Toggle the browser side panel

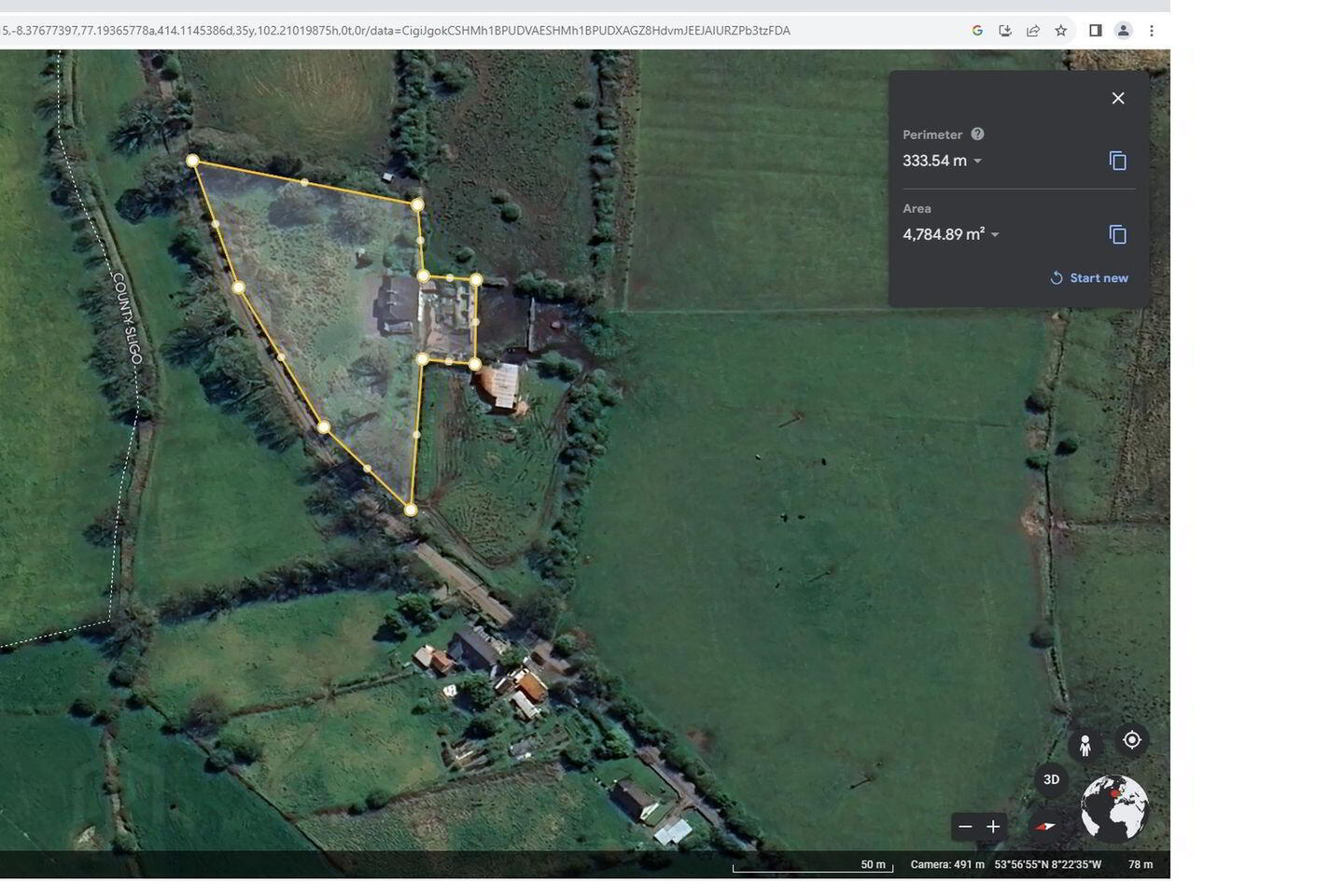[1096, 31]
